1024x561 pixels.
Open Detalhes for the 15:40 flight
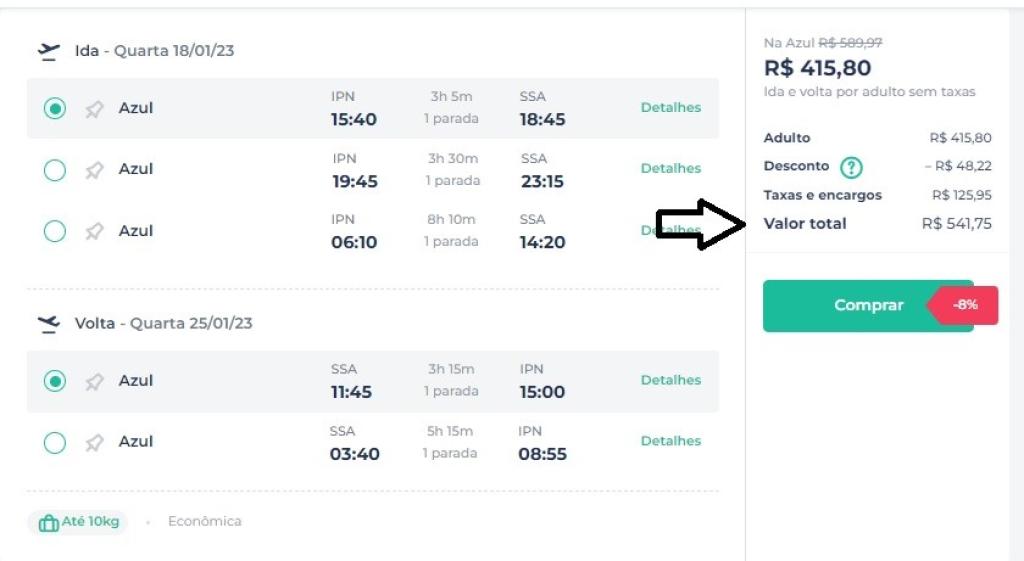tap(670, 108)
